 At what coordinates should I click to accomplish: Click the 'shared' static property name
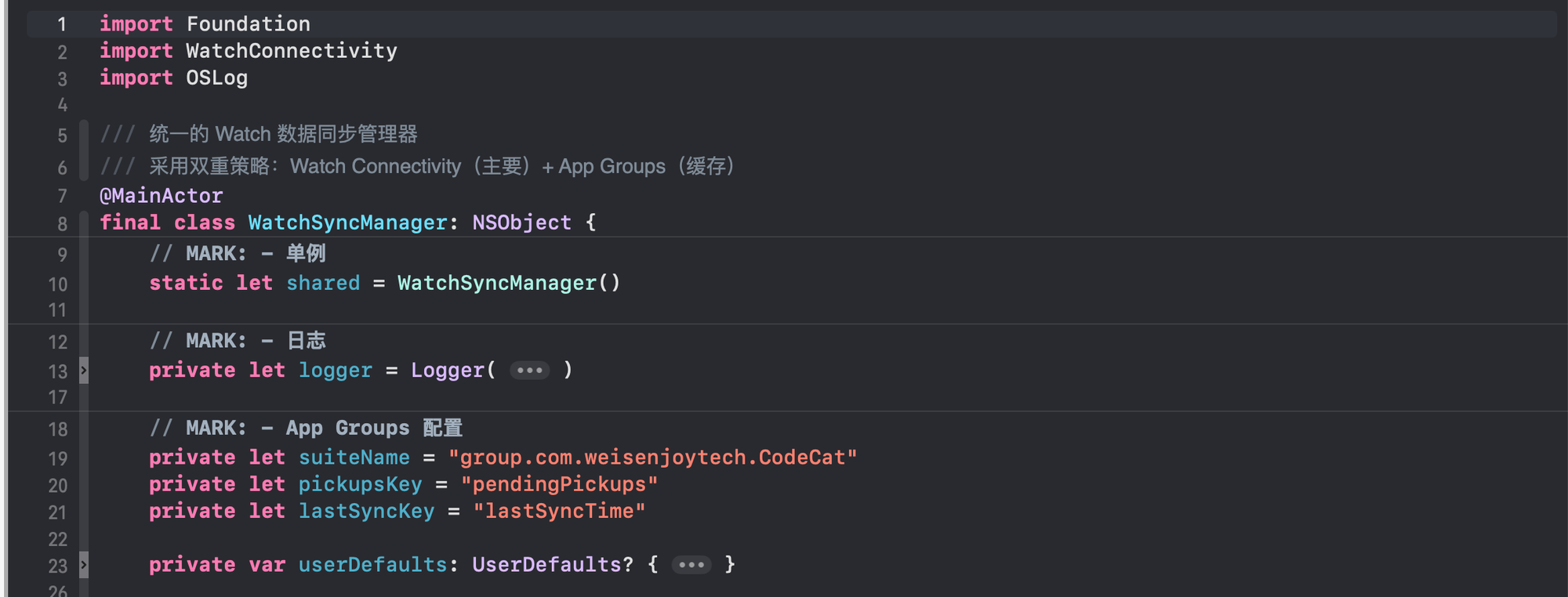[323, 284]
